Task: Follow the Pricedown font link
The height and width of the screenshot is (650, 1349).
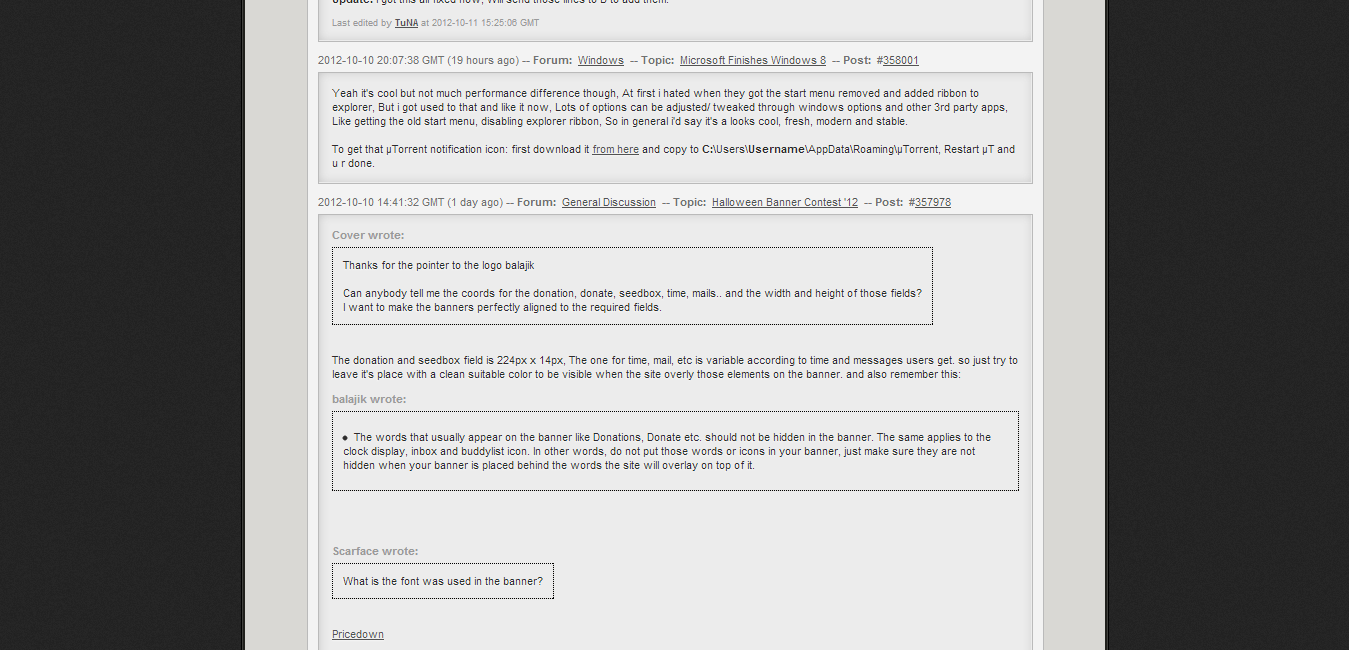Action: 358,634
